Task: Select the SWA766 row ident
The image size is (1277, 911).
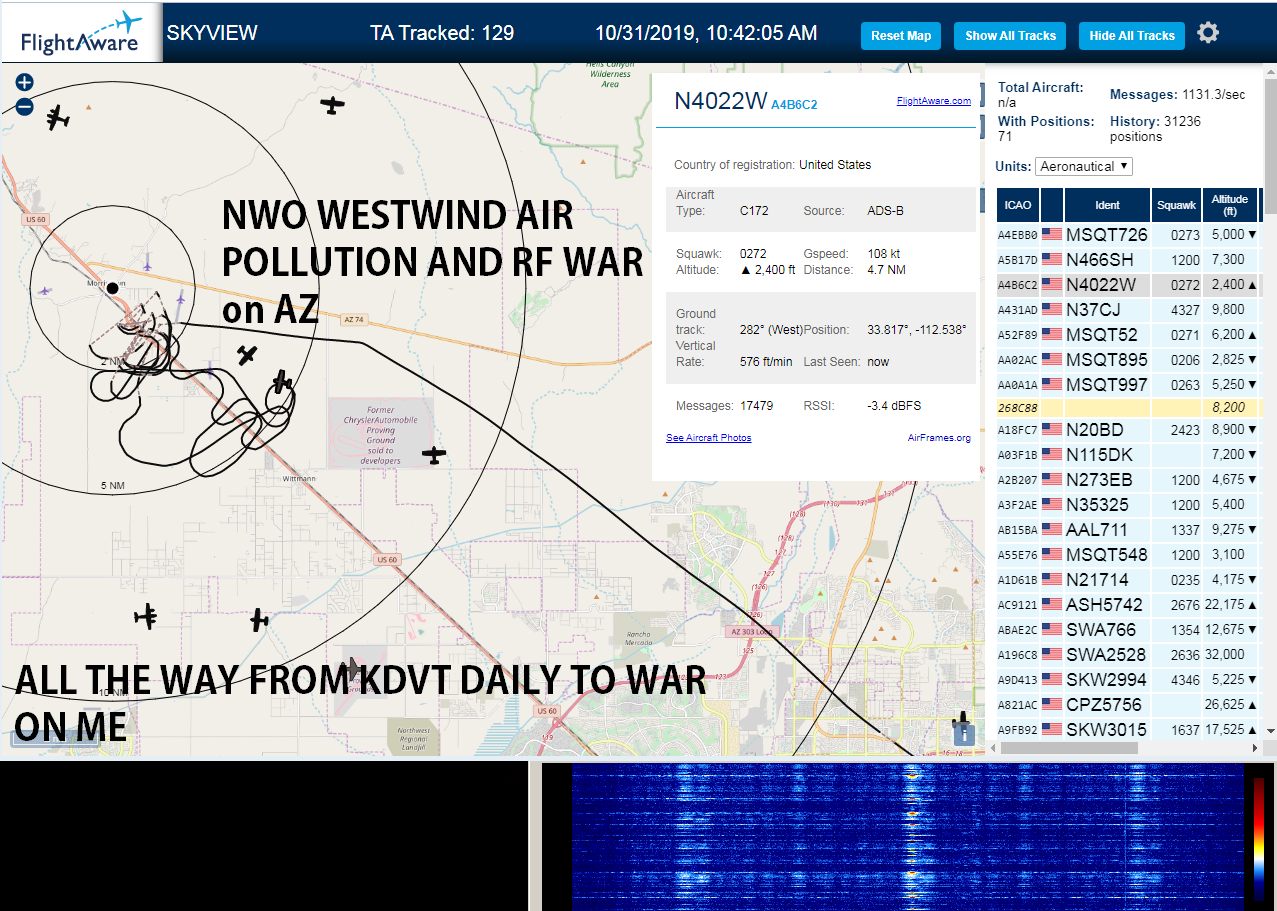Action: [1101, 630]
